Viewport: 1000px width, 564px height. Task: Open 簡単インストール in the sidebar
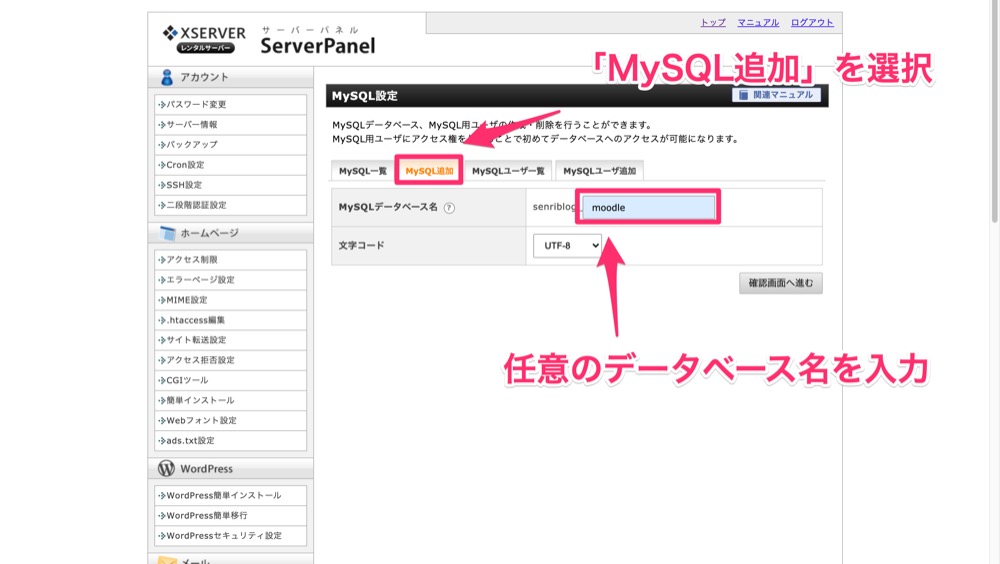pos(230,400)
